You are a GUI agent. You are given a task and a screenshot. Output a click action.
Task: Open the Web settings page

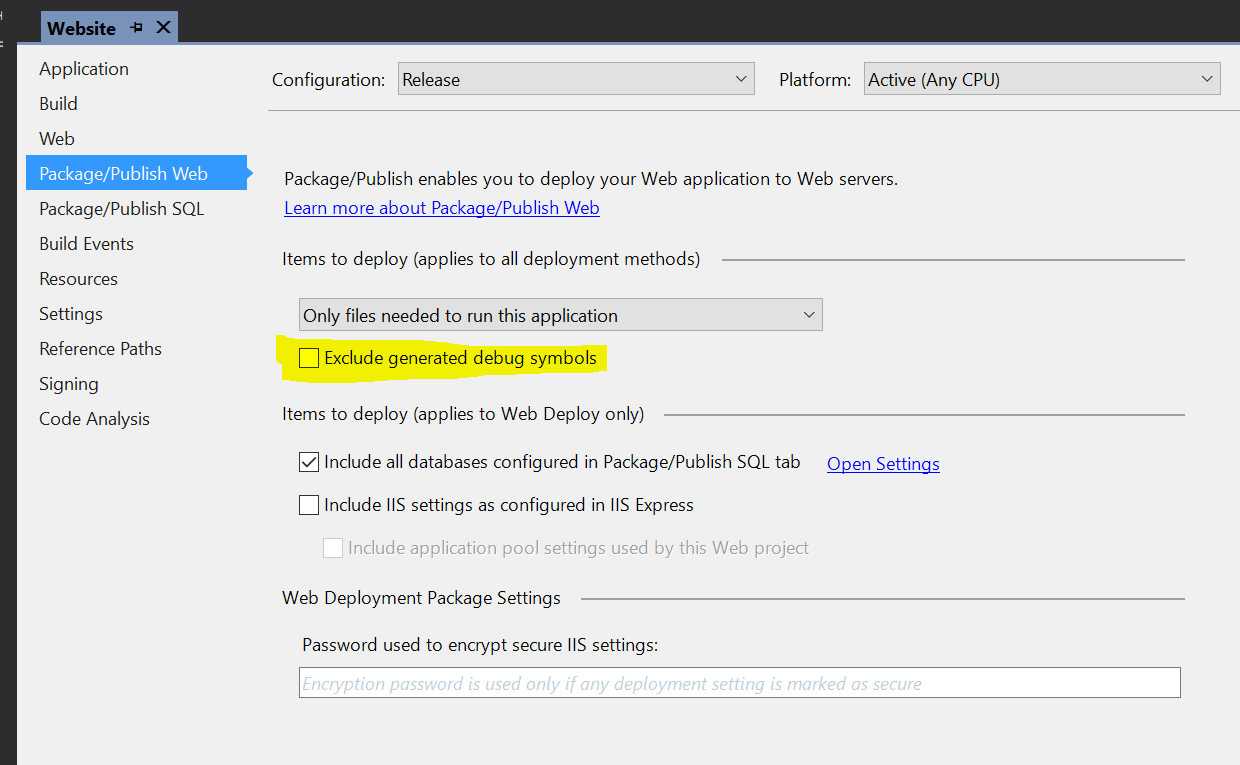click(57, 138)
